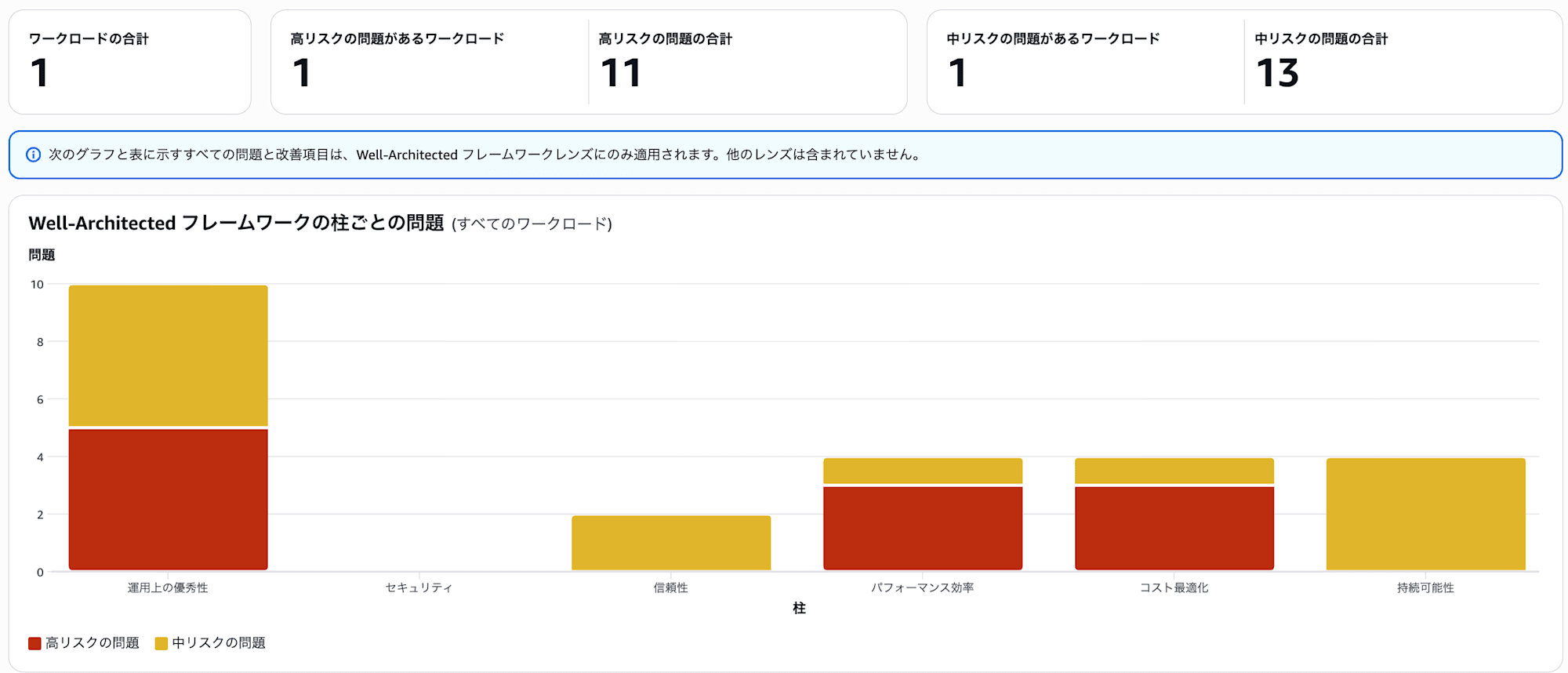Viewport: 1568px width, 673px height.
Task: Click the value 11 for high-risk issues
Action: 621,73
